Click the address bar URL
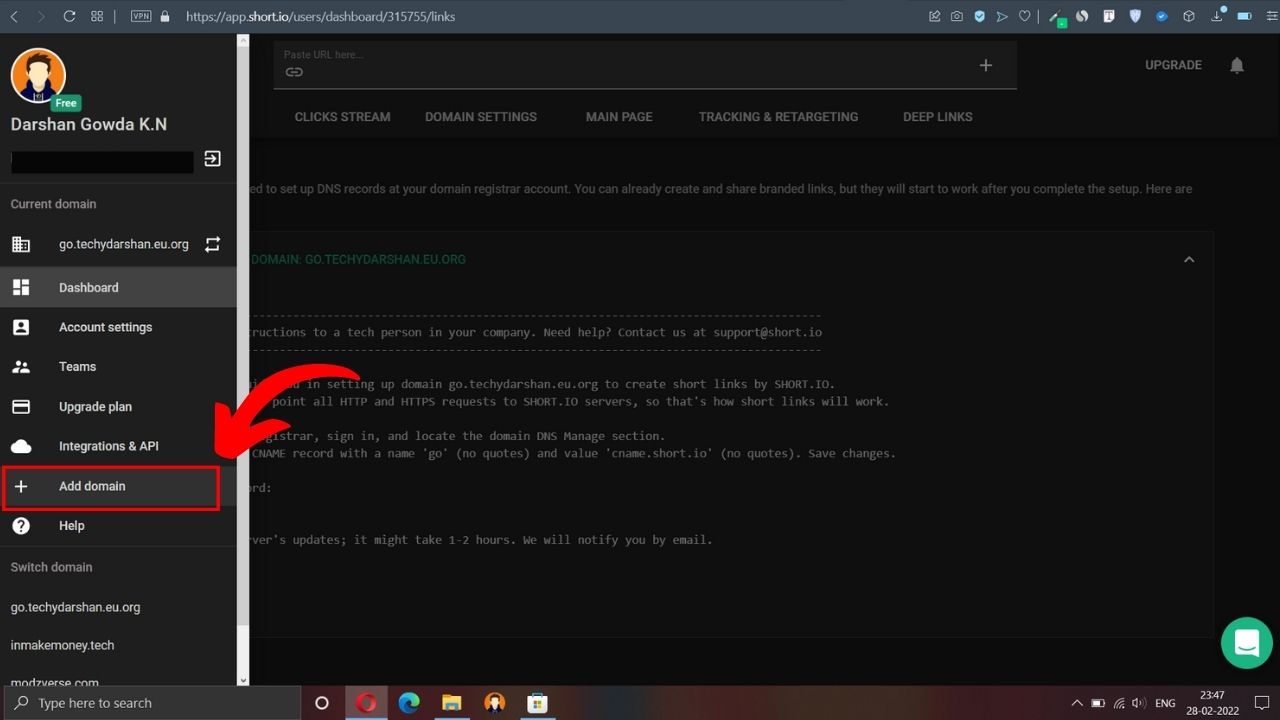 (x=320, y=16)
